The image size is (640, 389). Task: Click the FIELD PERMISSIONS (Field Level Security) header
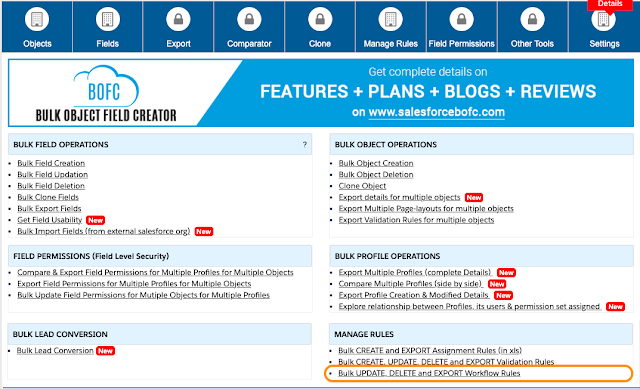(160, 256)
